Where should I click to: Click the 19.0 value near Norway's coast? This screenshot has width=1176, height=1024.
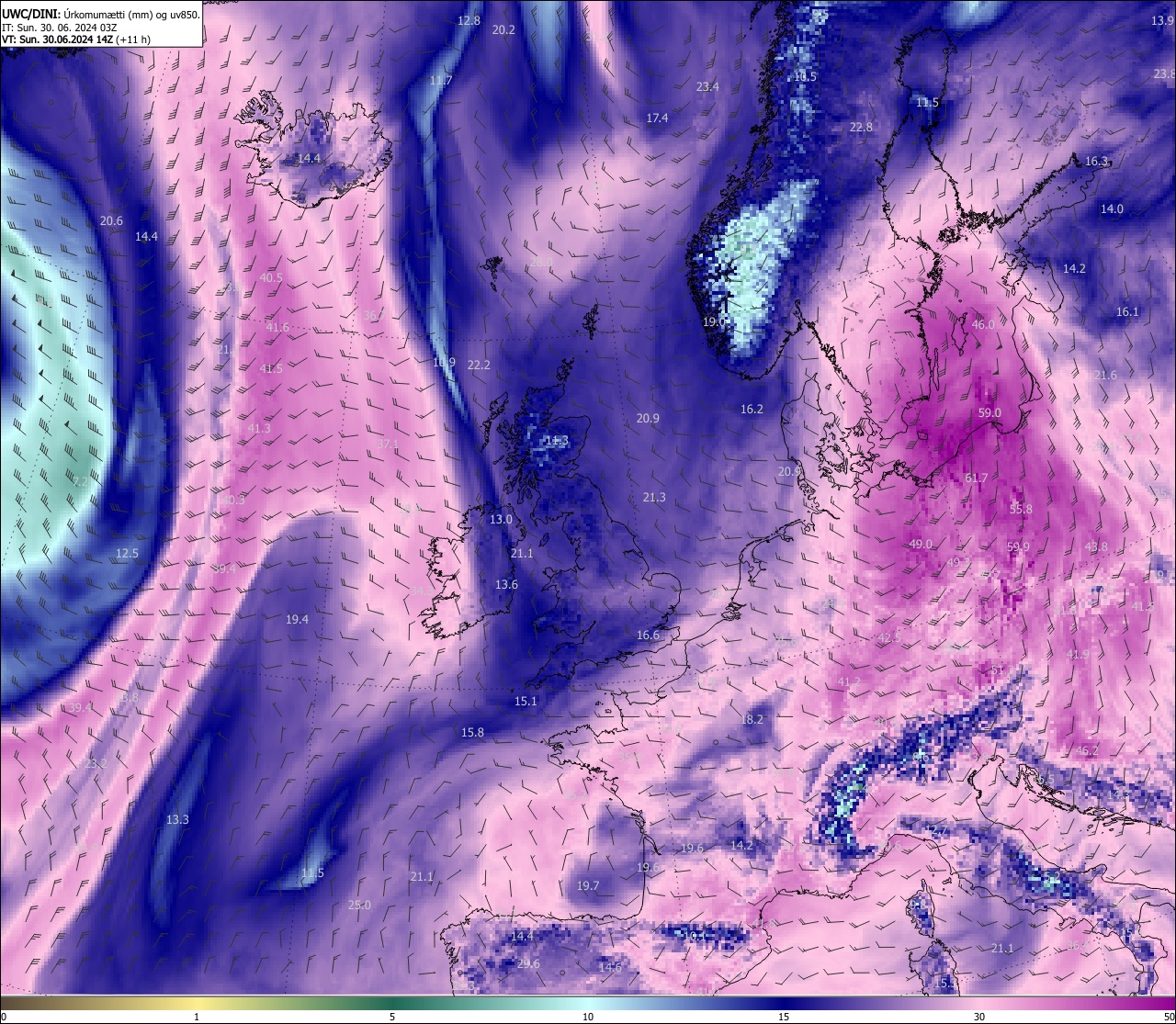(x=714, y=321)
